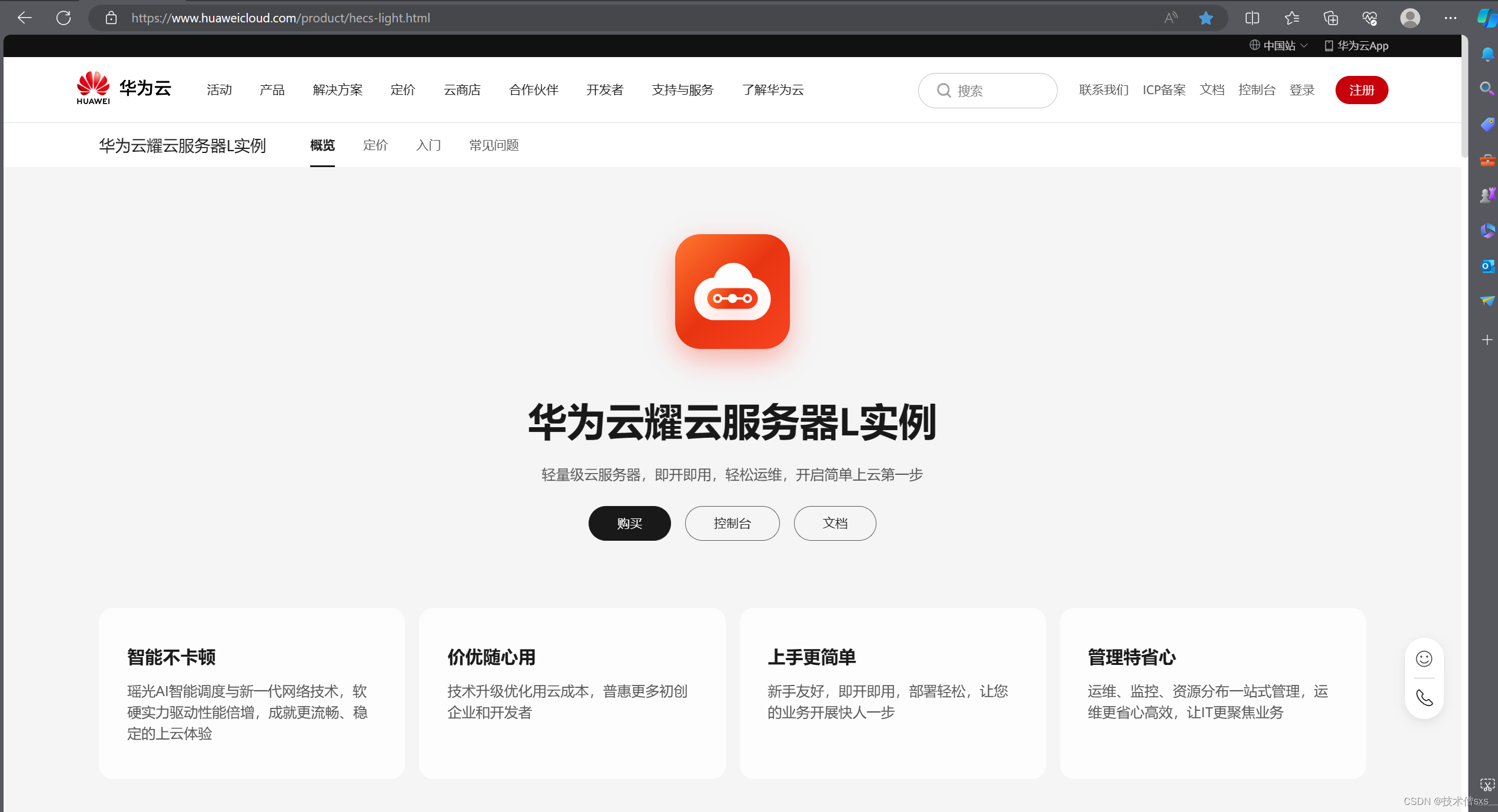Screen dimensions: 1498x812
Task: Click the 联系我们 link
Action: click(1104, 89)
